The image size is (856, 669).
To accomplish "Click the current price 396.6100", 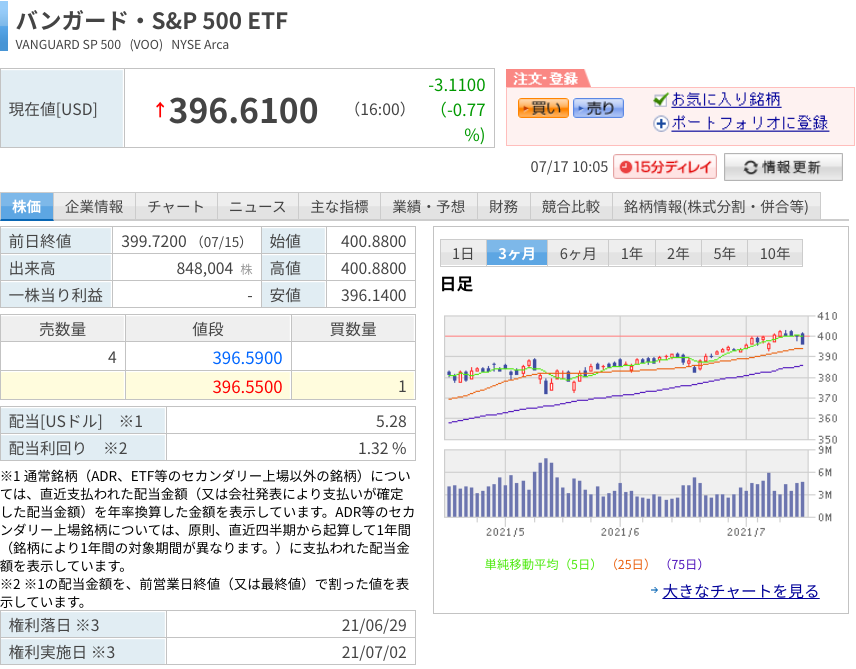I will pyautogui.click(x=243, y=110).
